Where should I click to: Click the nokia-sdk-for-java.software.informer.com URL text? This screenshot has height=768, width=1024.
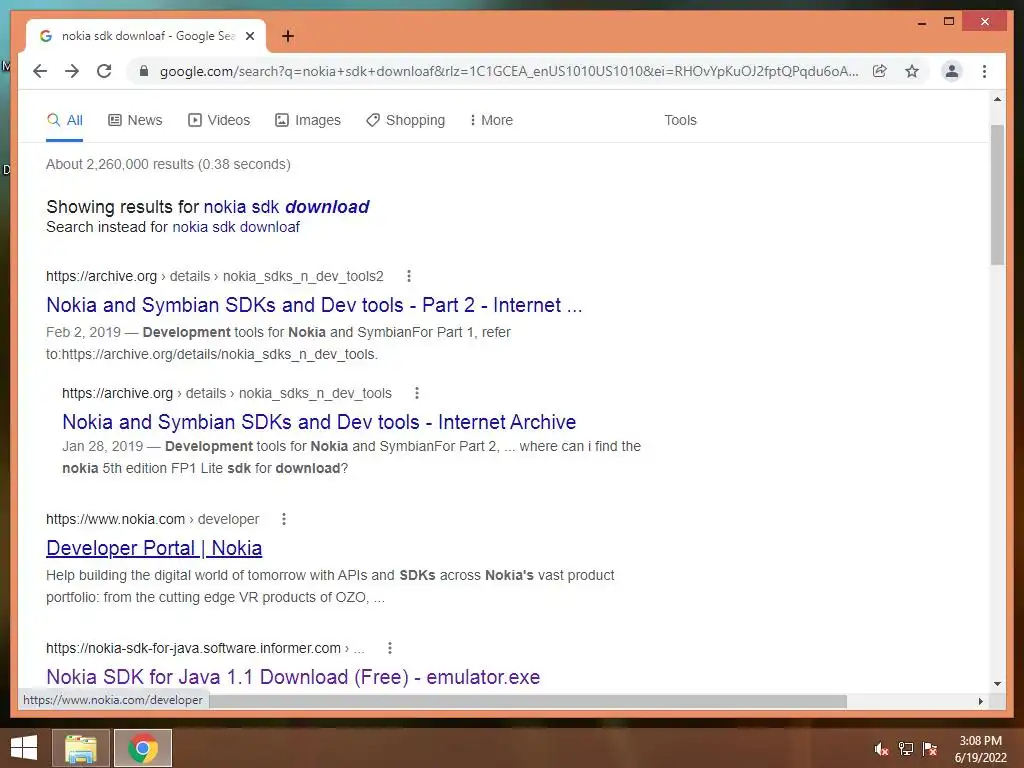[x=205, y=648]
